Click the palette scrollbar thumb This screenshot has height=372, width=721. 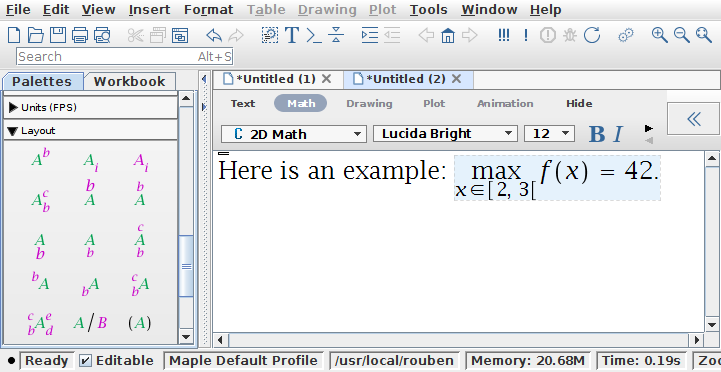click(186, 266)
